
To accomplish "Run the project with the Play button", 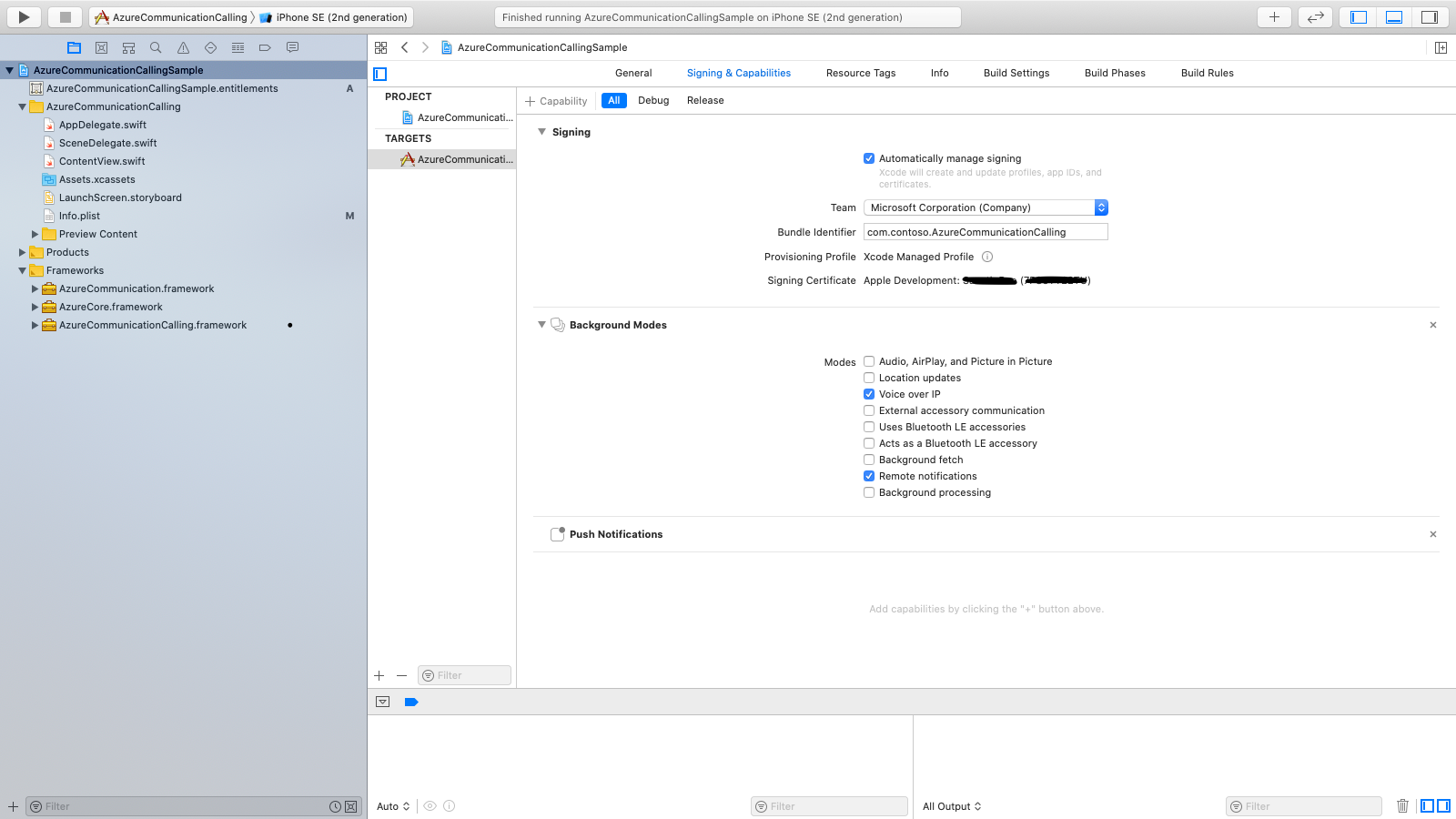I will [x=25, y=16].
